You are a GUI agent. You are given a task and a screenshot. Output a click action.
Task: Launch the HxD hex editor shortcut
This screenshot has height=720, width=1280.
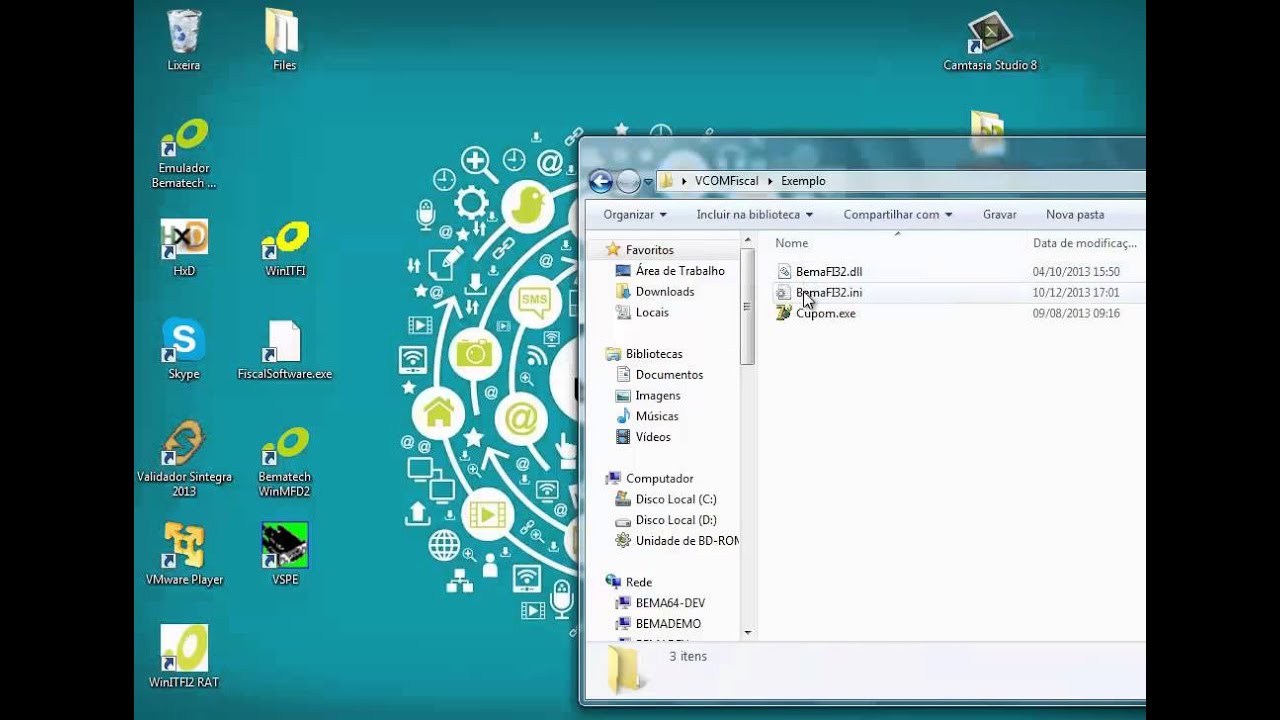pyautogui.click(x=184, y=248)
